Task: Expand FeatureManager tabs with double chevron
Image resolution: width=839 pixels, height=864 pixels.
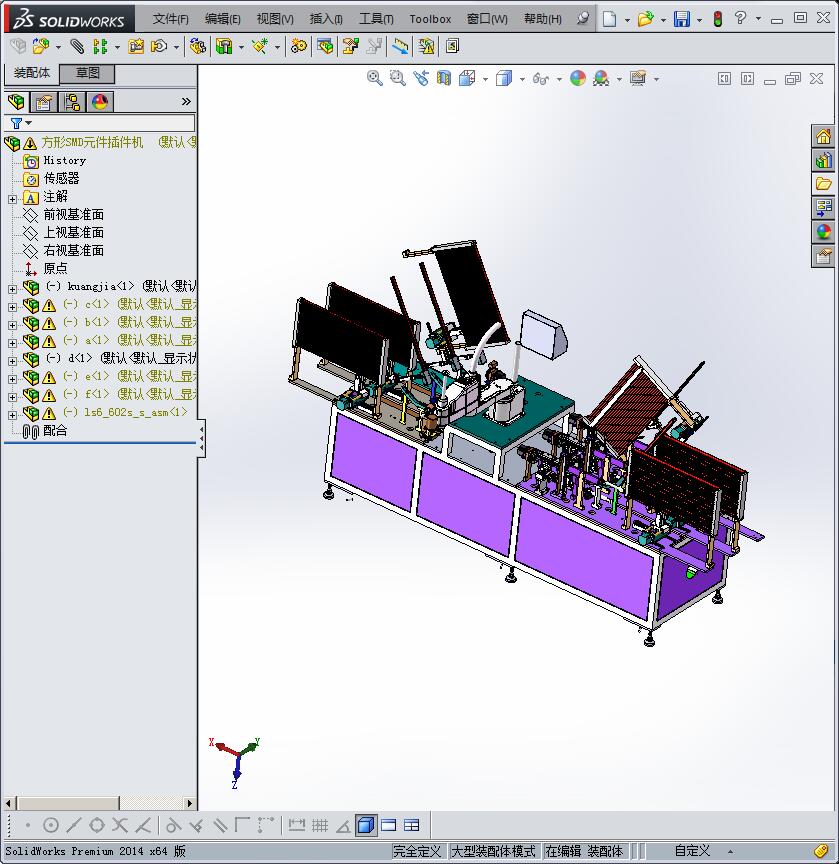Action: pos(186,101)
